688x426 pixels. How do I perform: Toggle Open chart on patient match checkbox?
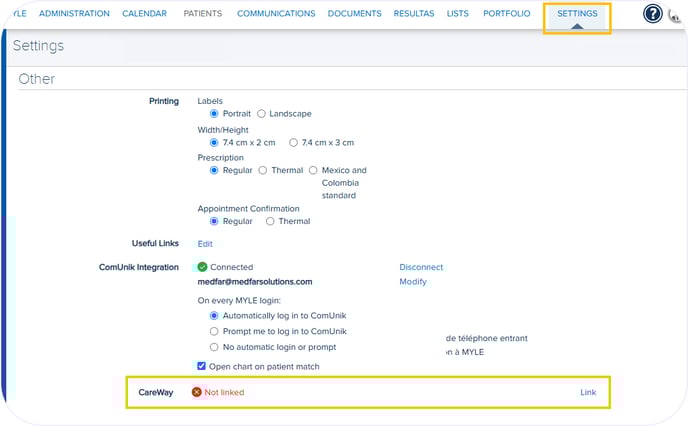[x=203, y=366]
